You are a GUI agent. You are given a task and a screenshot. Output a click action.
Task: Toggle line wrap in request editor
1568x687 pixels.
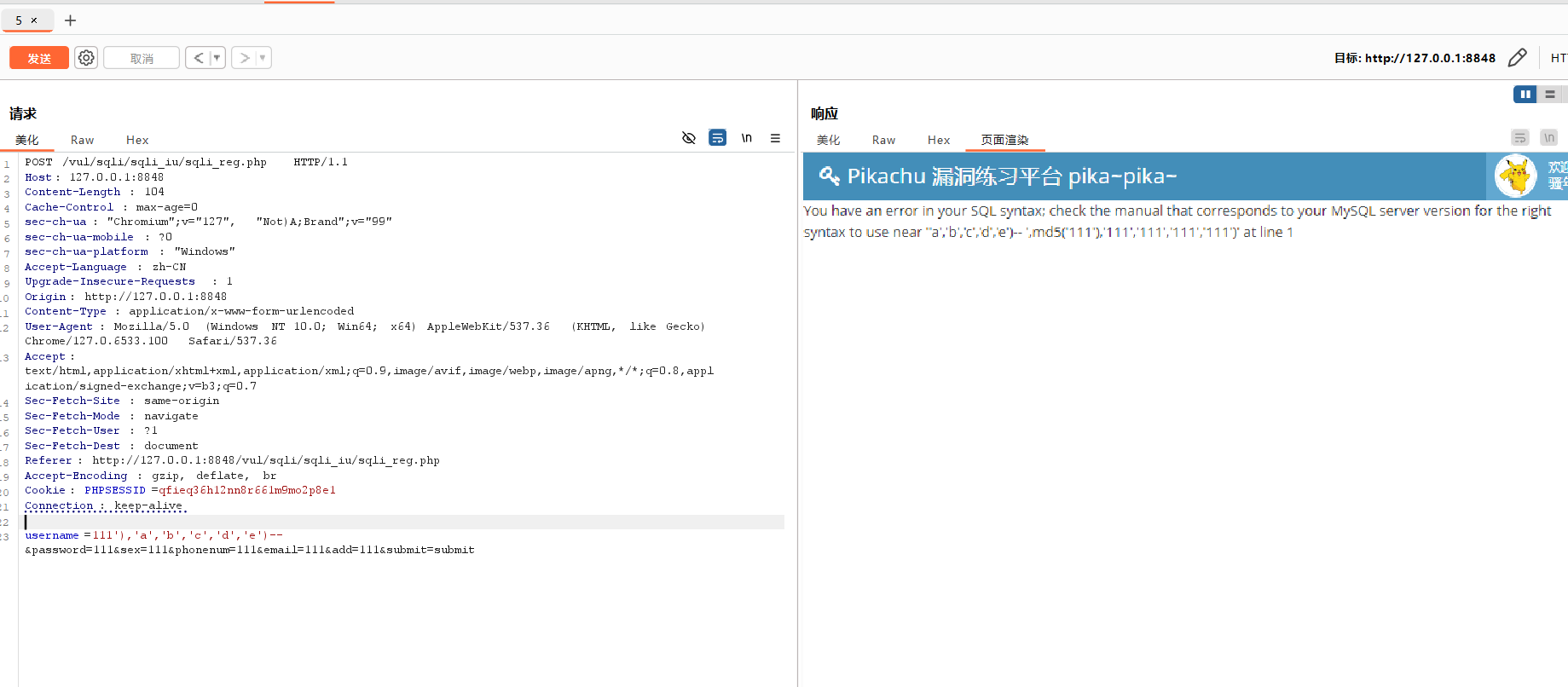pyautogui.click(x=718, y=138)
